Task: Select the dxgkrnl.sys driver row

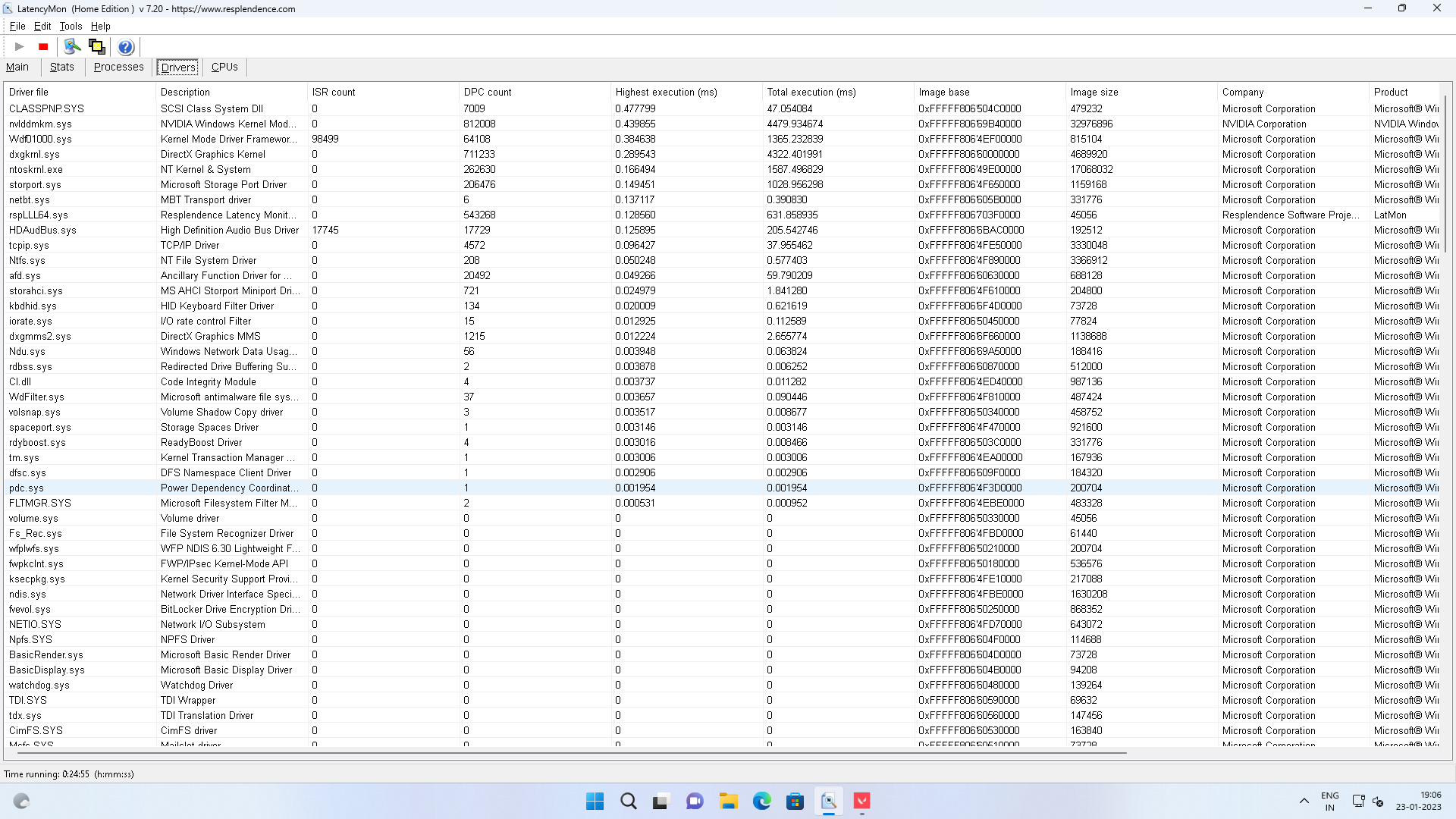Action: coord(722,154)
